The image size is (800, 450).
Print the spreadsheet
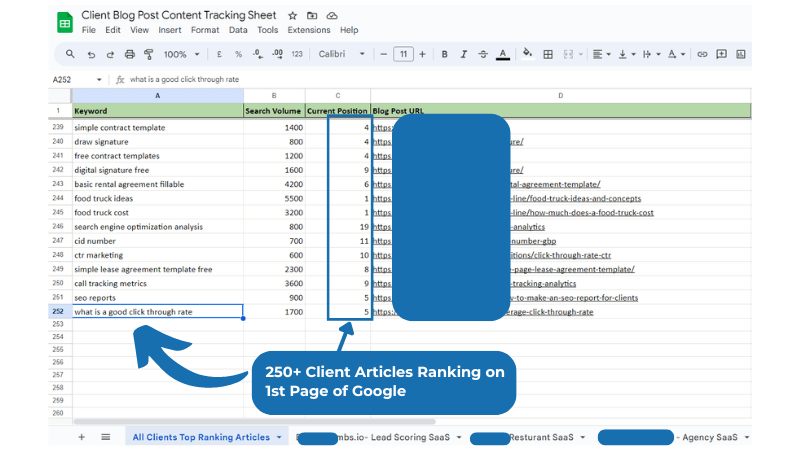[x=130, y=54]
